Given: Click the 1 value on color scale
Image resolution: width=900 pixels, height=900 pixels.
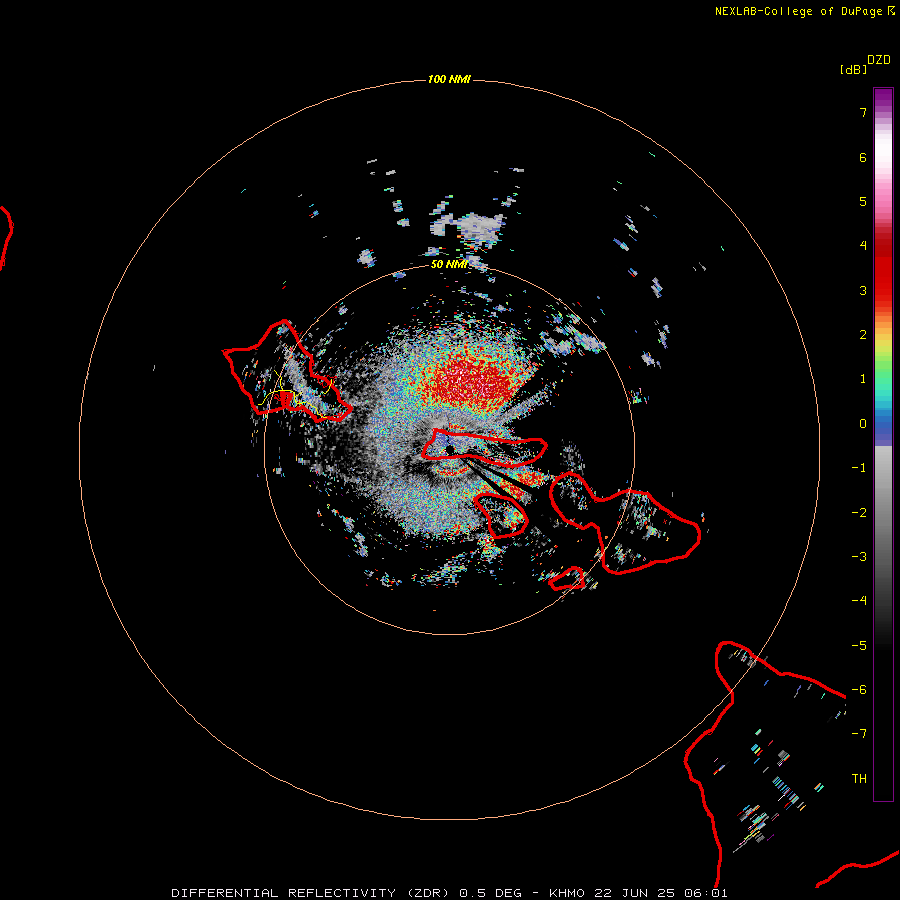Looking at the screenshot, I should 863,379.
